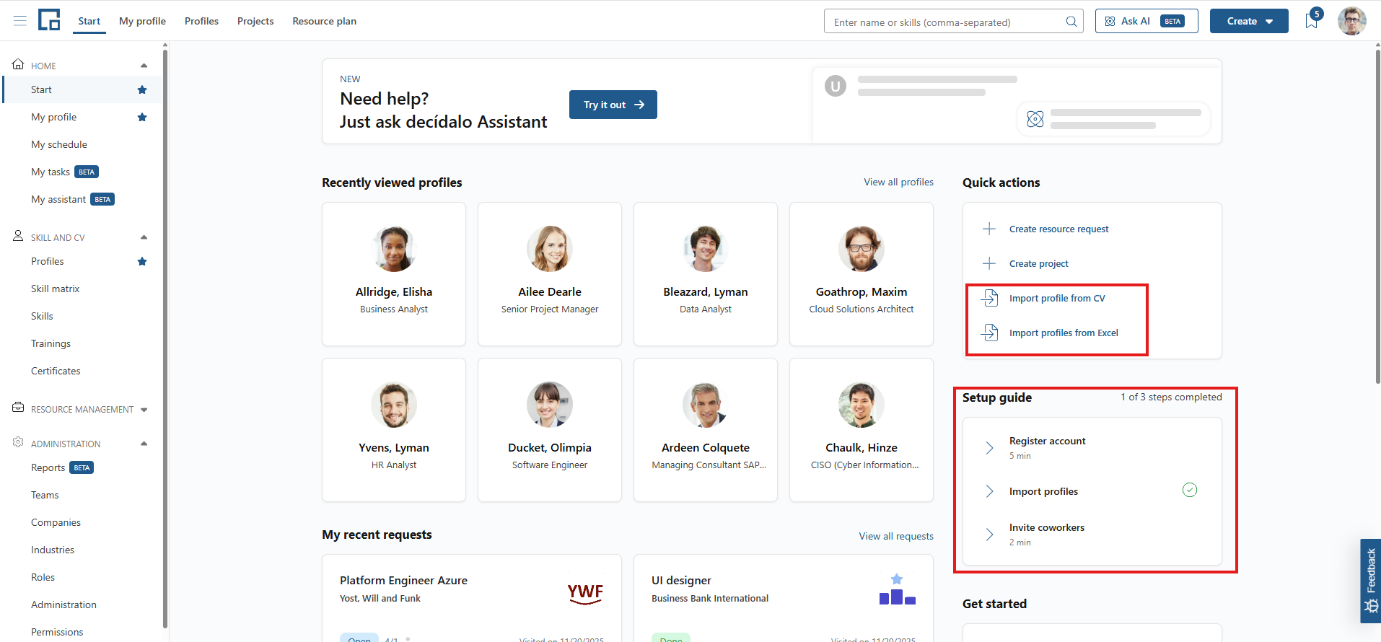
Task: Click the import icon beside Import profiles from Excel
Action: click(x=989, y=333)
